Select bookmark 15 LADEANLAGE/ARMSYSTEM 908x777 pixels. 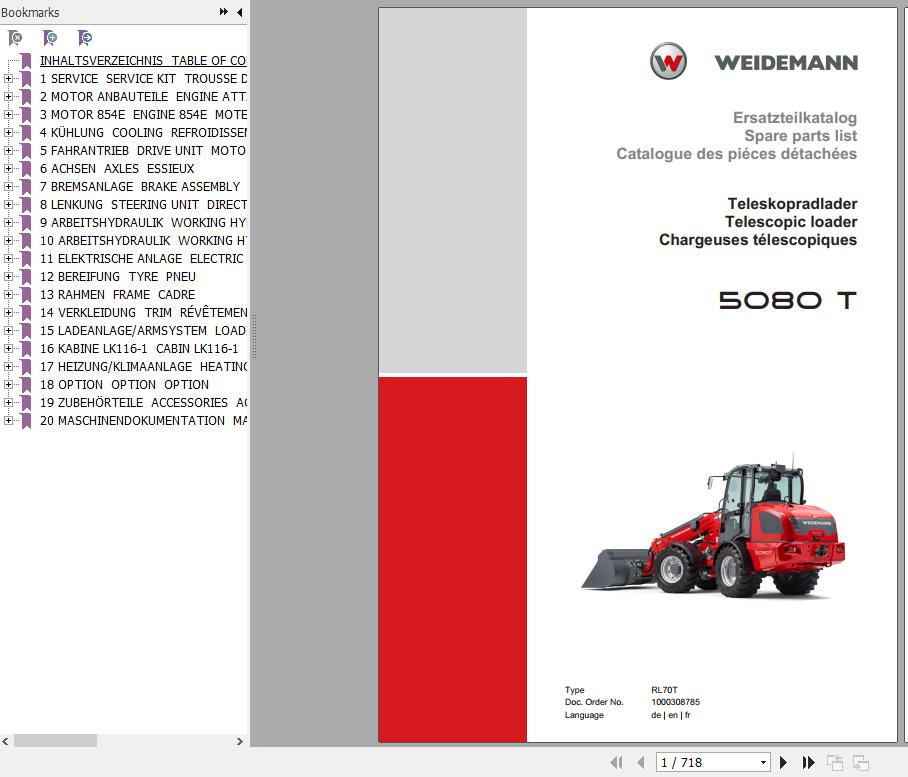click(142, 331)
